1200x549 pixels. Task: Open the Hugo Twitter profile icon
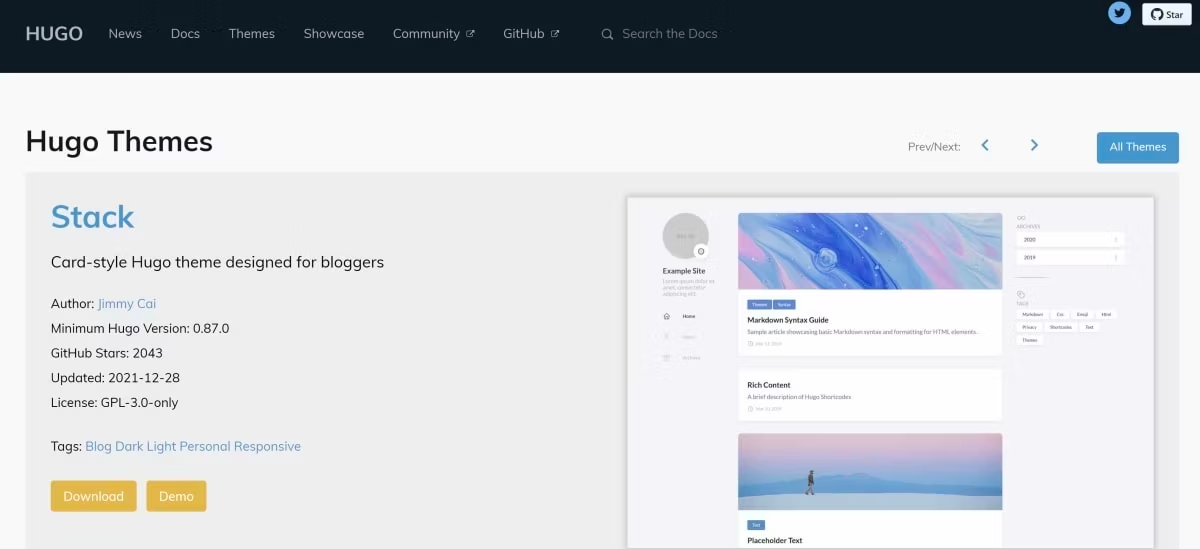click(1119, 13)
